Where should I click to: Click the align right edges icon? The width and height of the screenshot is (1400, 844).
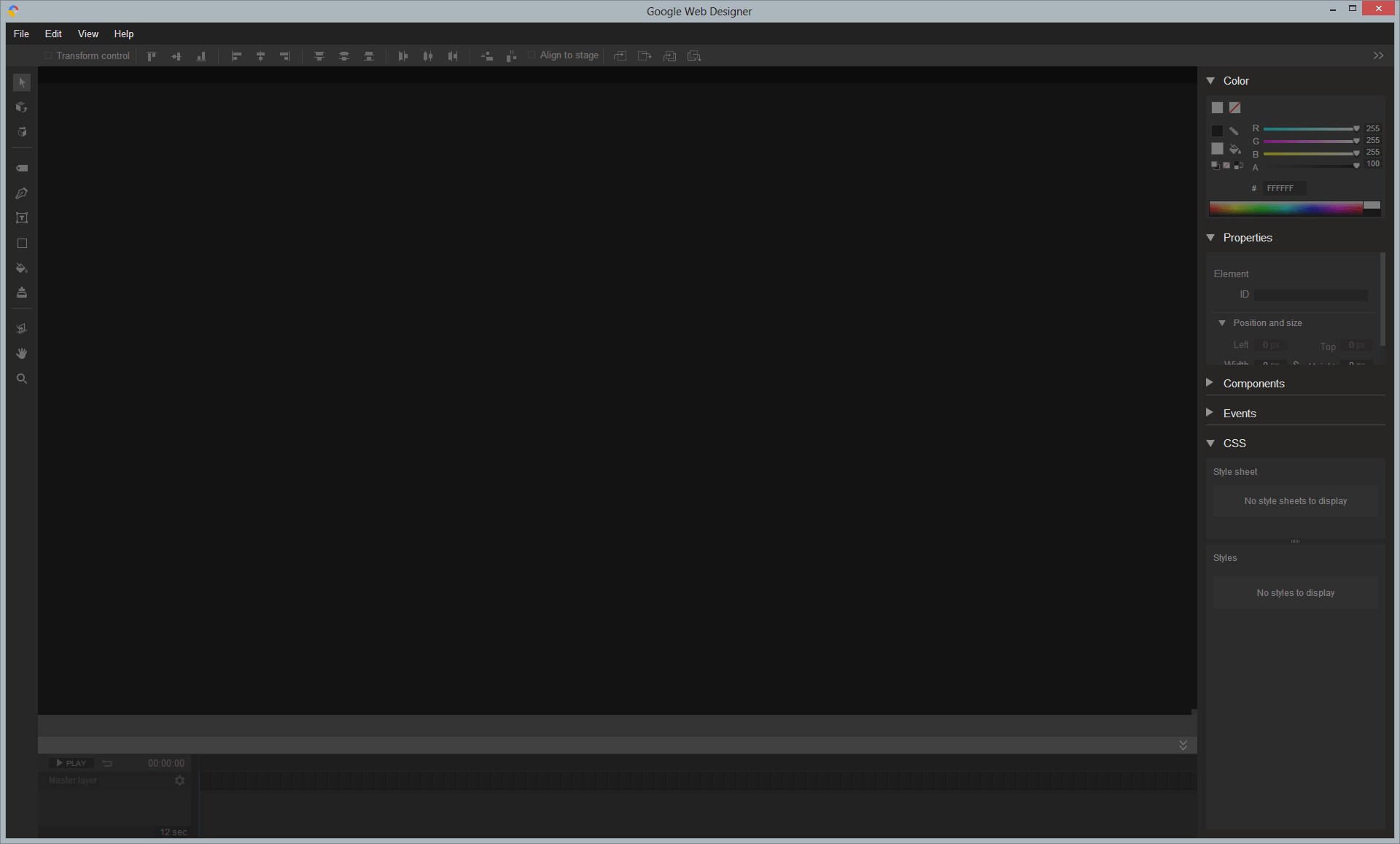(x=285, y=56)
